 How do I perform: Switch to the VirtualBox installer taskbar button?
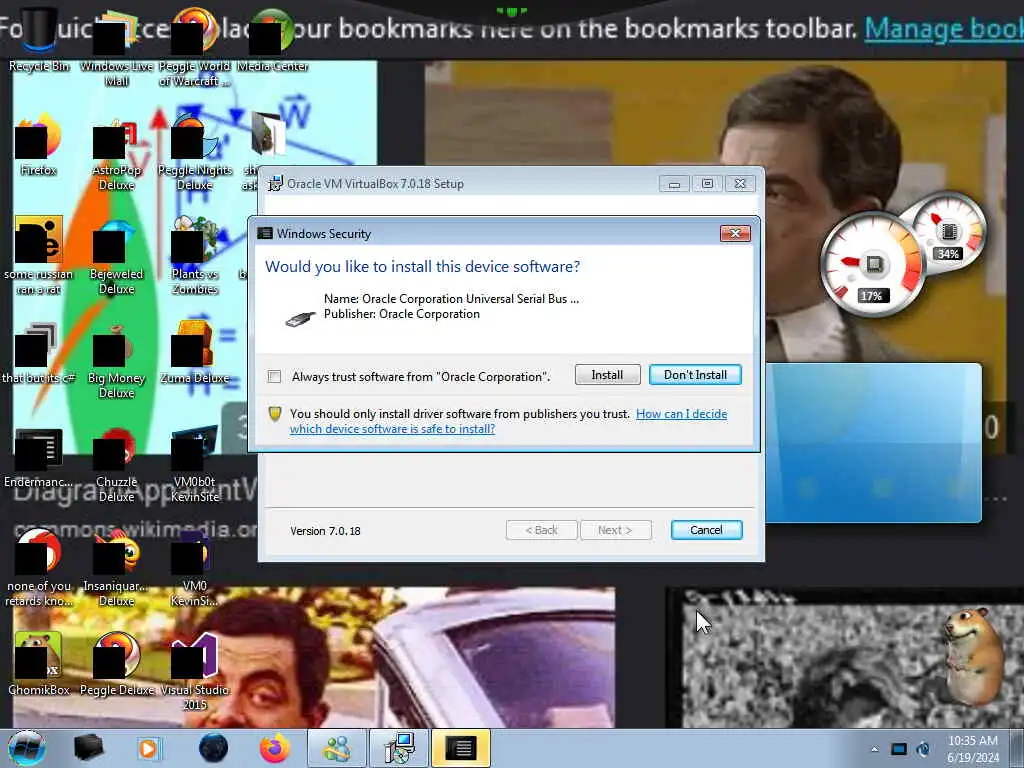399,748
